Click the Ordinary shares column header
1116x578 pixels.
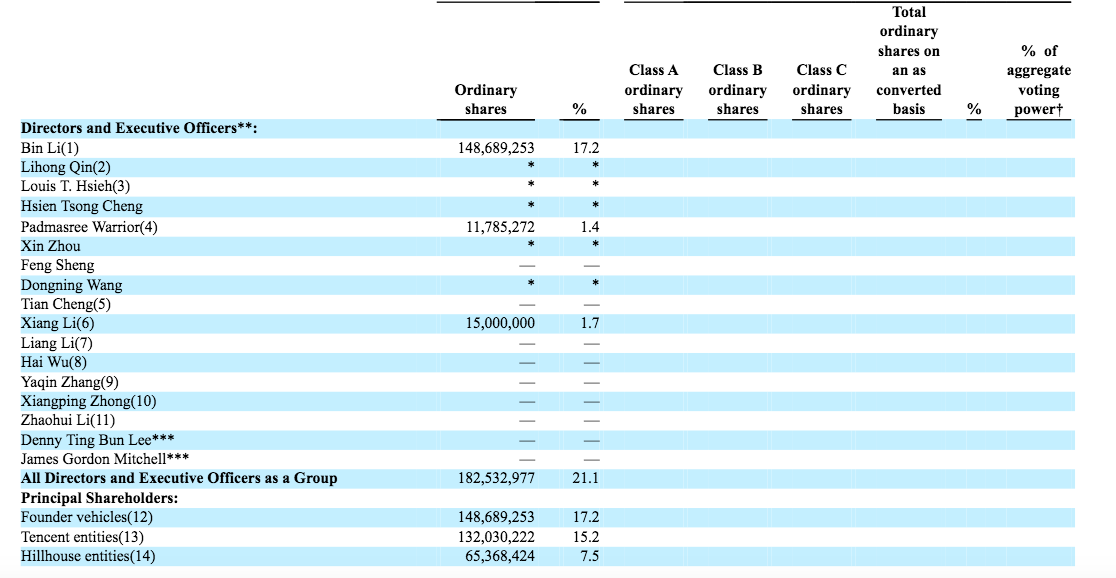pos(485,100)
